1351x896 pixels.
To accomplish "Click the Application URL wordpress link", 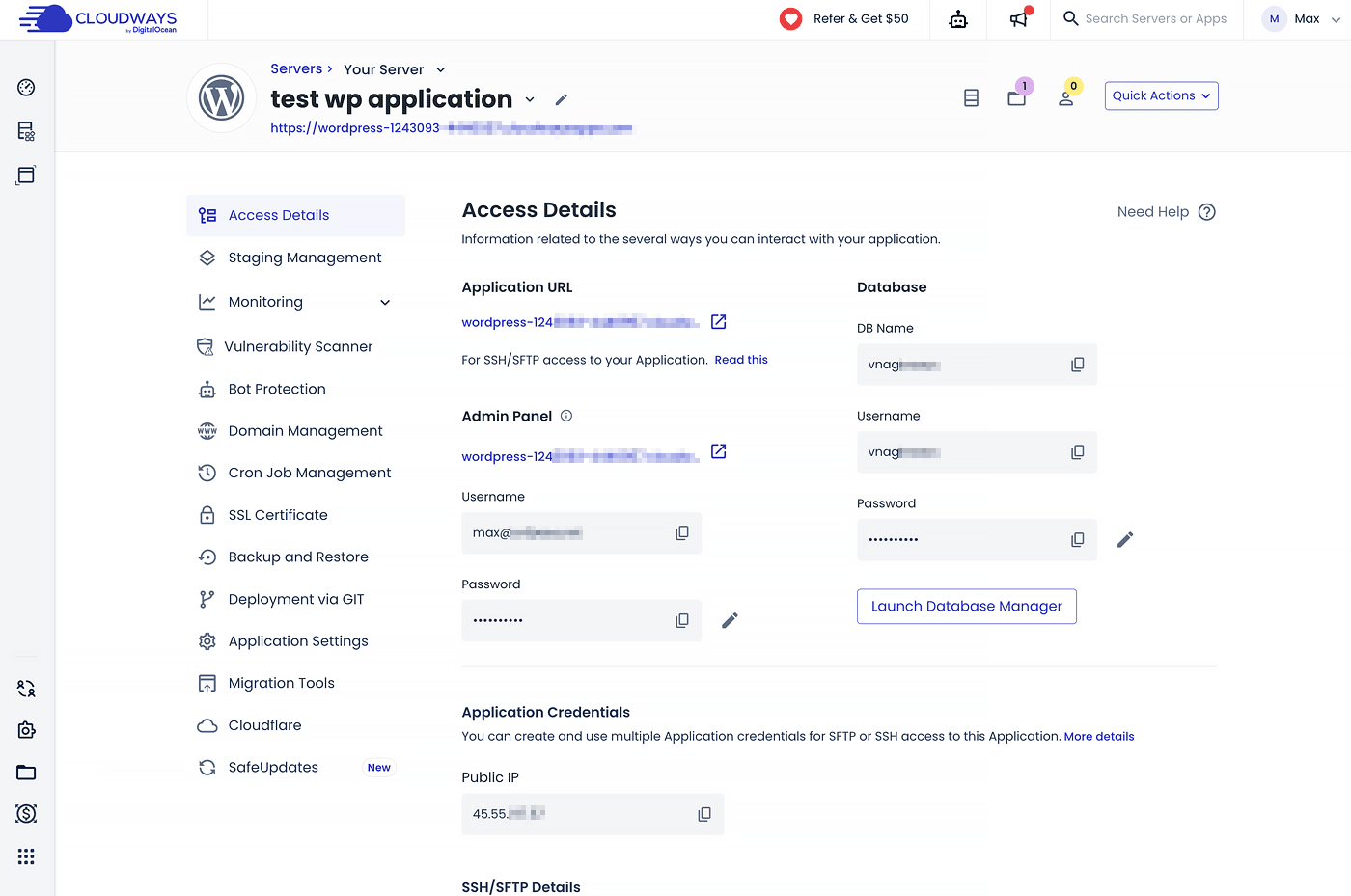I will (x=580, y=322).
